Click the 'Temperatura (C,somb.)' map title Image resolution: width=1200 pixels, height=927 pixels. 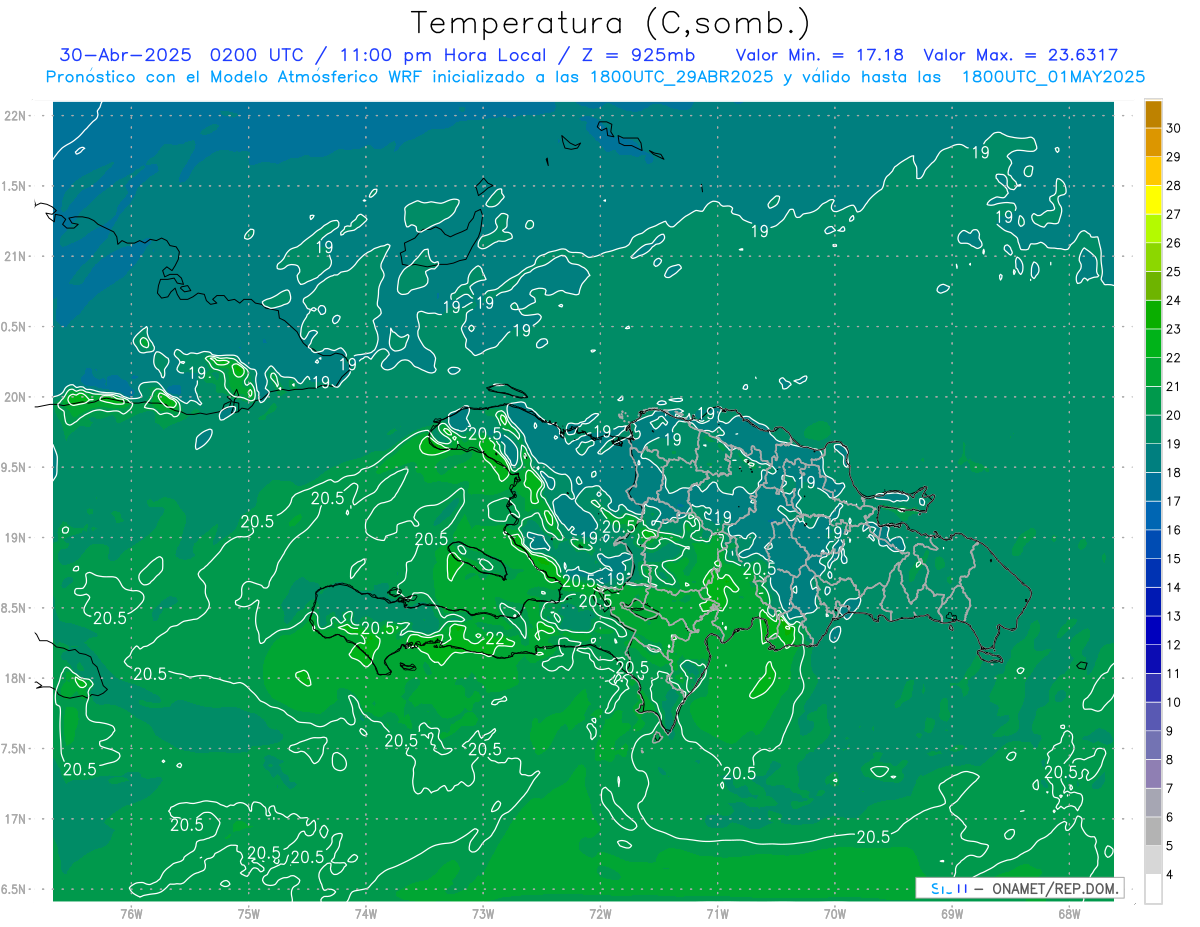pyautogui.click(x=611, y=23)
